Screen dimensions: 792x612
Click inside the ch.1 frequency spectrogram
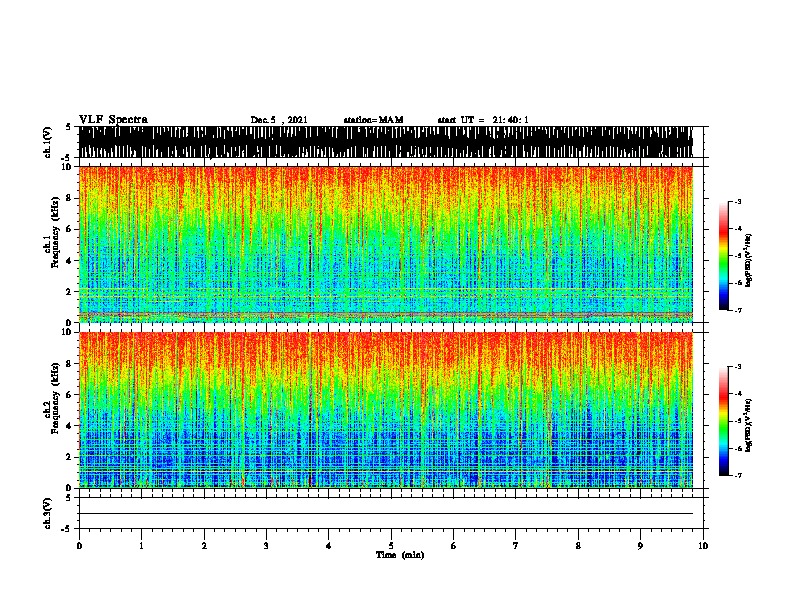tap(386, 244)
